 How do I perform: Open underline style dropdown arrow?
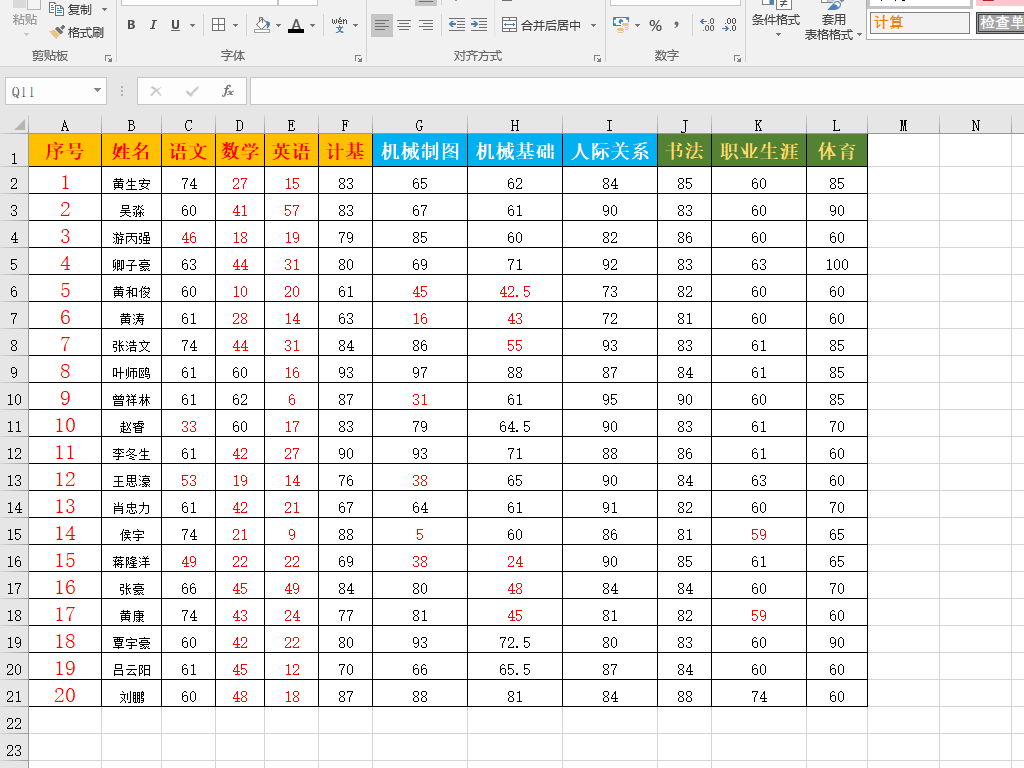click(192, 25)
